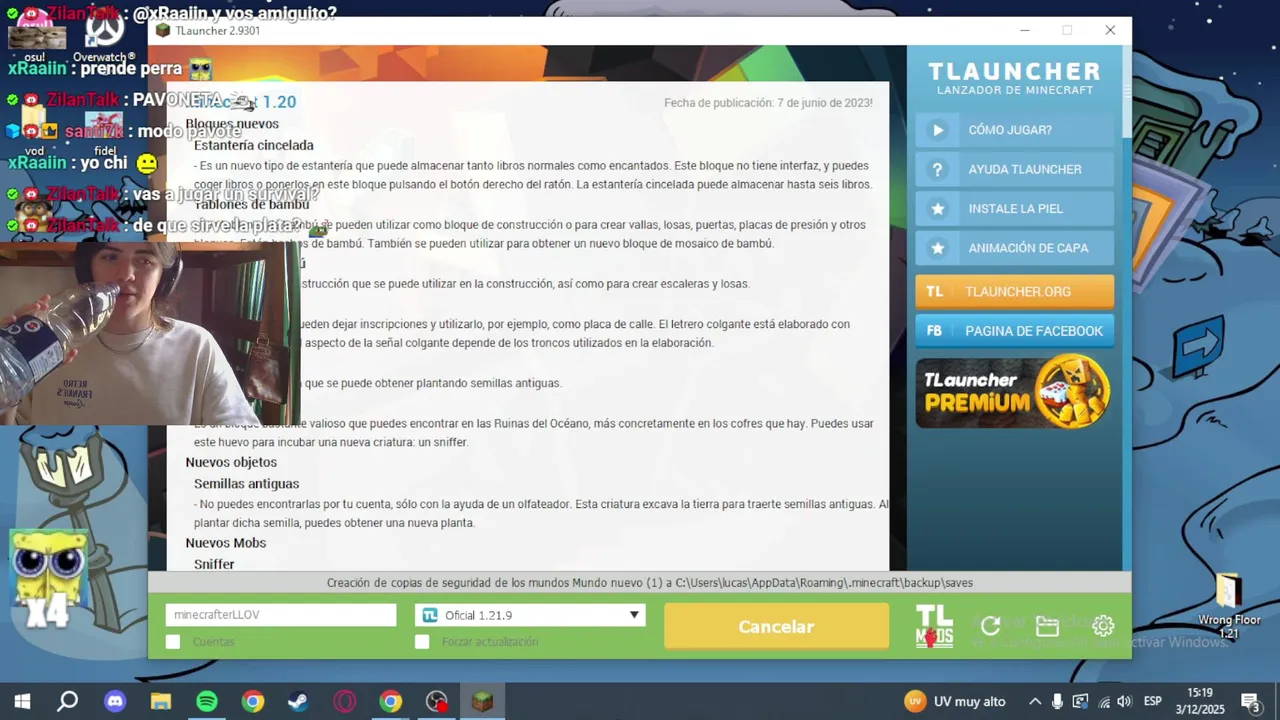Click the volume speaker tray icon
The width and height of the screenshot is (1280, 720).
point(1124,701)
